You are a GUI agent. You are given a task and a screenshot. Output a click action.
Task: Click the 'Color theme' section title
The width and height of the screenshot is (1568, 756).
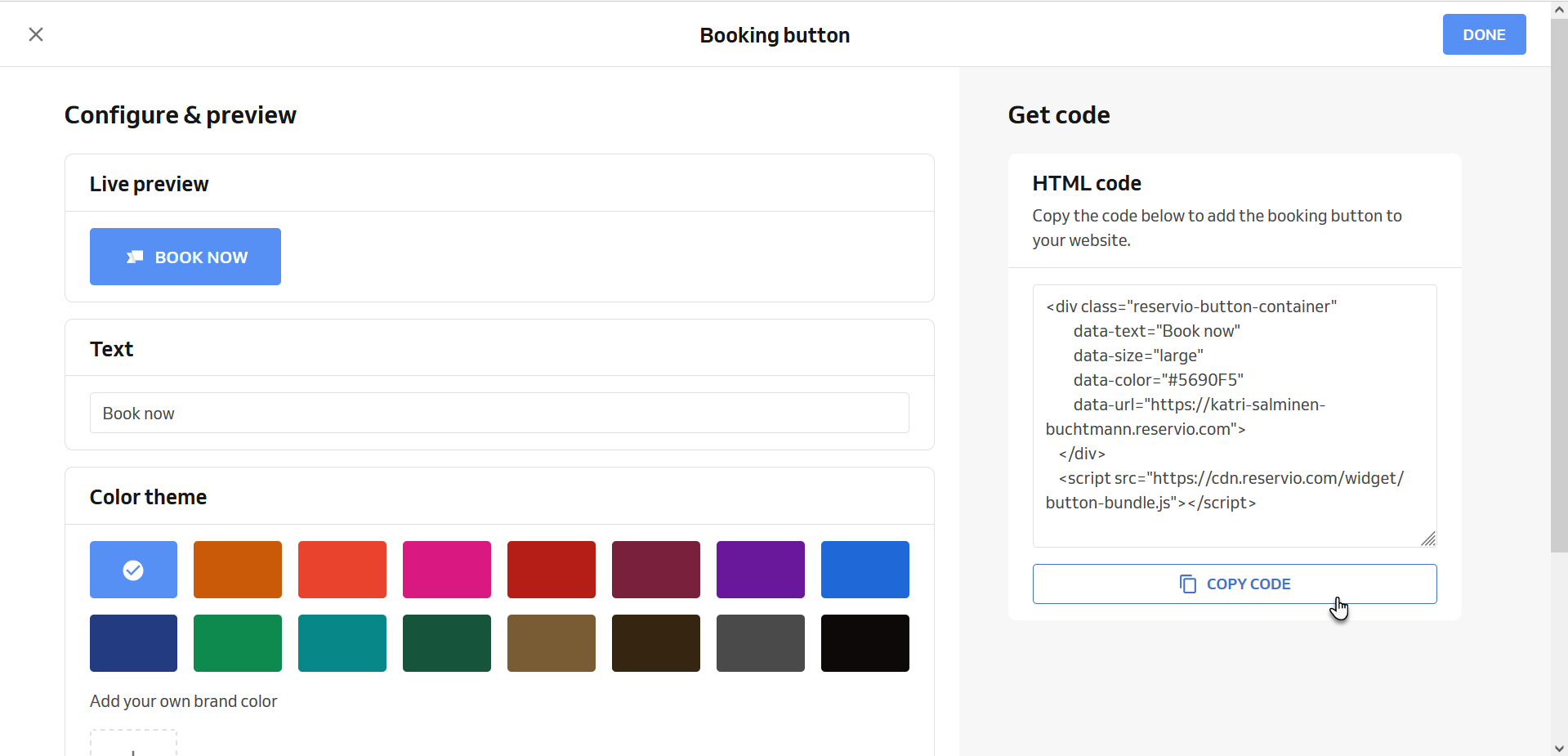point(148,497)
